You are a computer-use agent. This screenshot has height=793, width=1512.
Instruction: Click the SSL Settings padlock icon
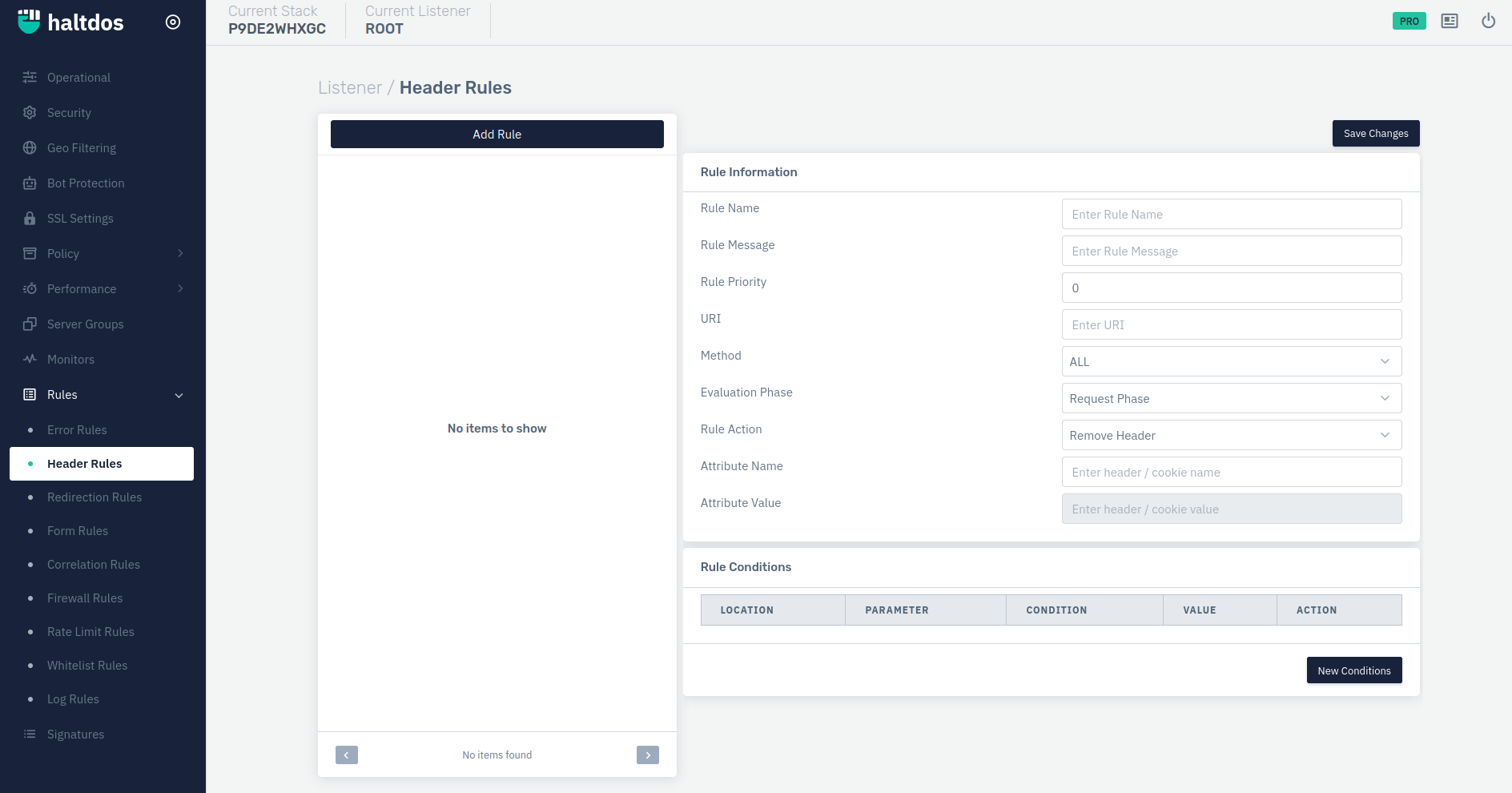coord(30,219)
